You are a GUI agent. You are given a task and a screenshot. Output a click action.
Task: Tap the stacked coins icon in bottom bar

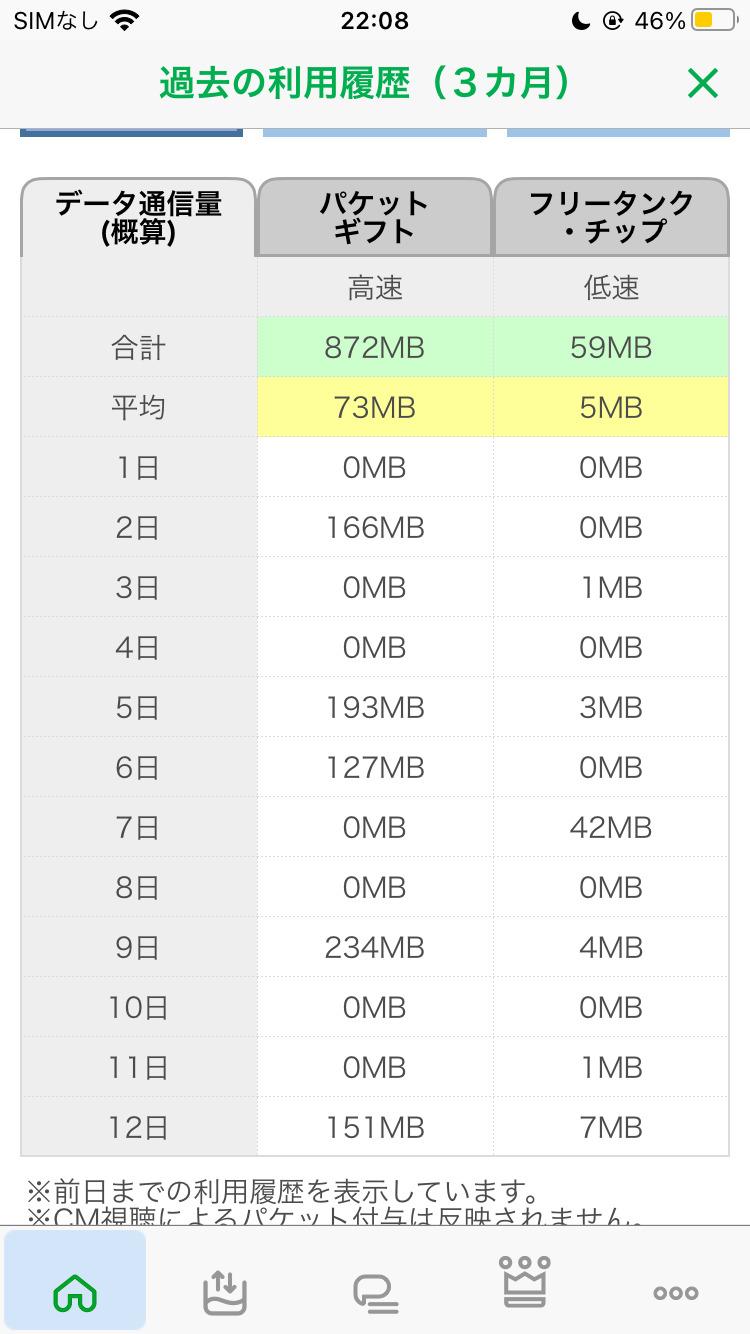click(x=376, y=1293)
